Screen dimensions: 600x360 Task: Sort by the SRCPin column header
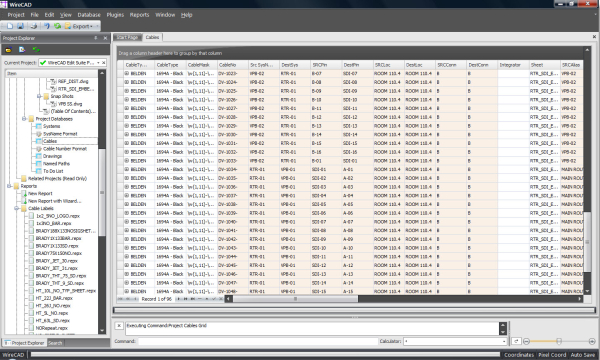point(326,65)
